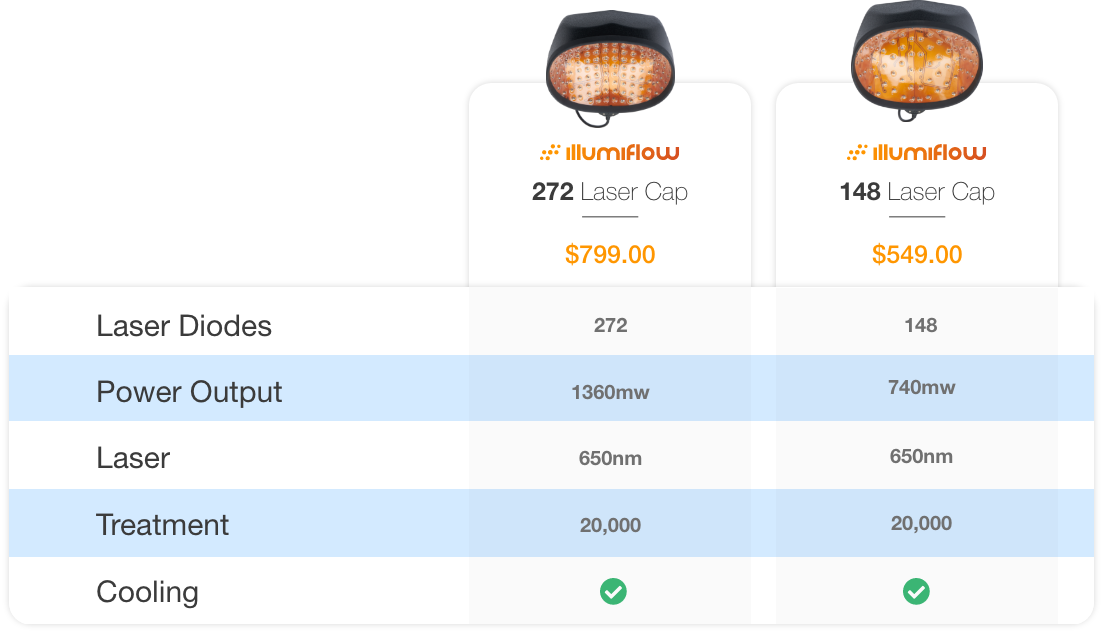Click the $799.00 price
This screenshot has height=633, width=1103.
pyautogui.click(x=610, y=255)
